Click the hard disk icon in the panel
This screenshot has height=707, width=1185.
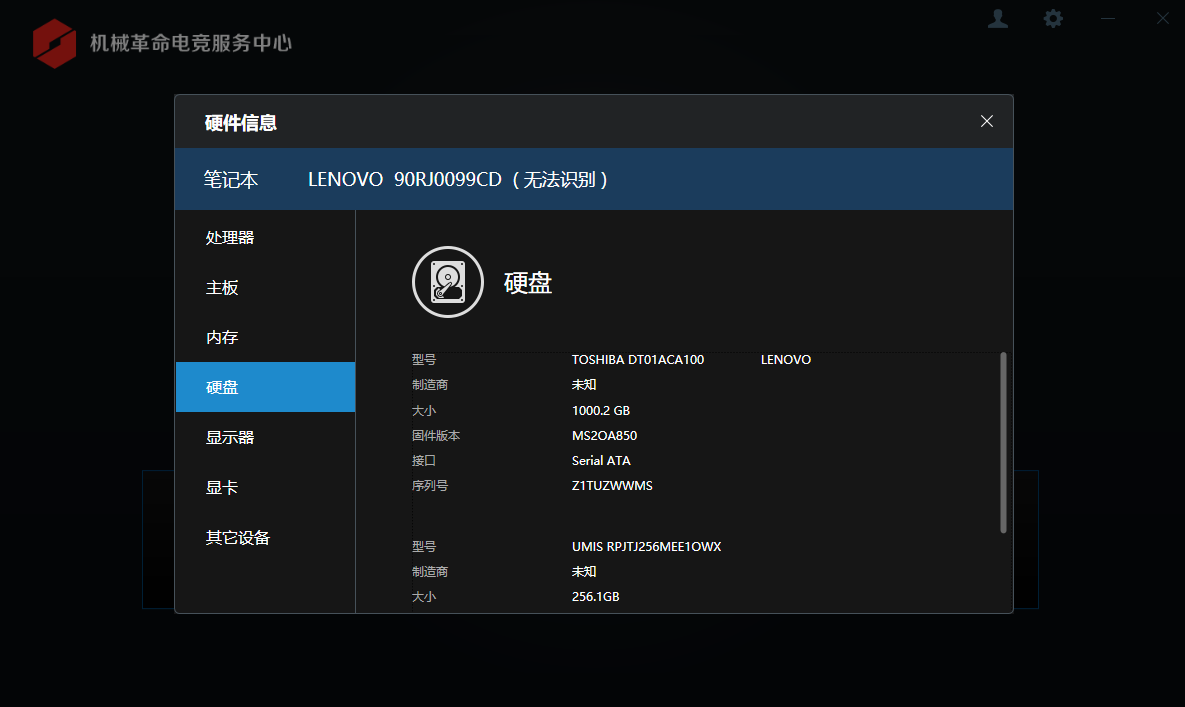click(448, 282)
